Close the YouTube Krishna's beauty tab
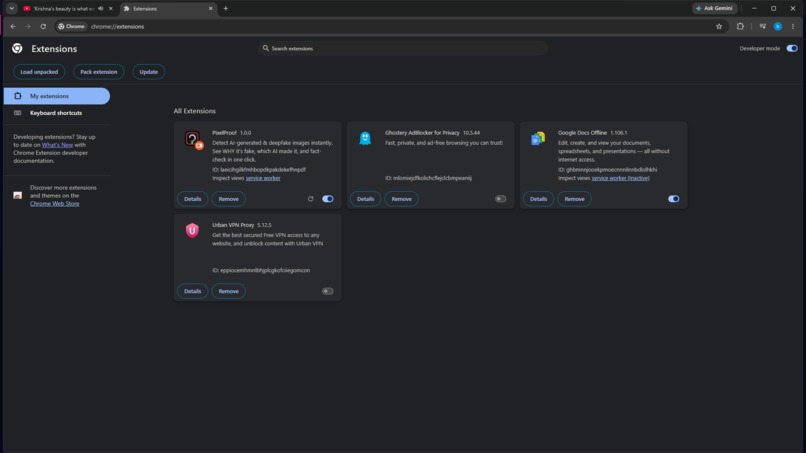The width and height of the screenshot is (806, 453). (x=111, y=9)
